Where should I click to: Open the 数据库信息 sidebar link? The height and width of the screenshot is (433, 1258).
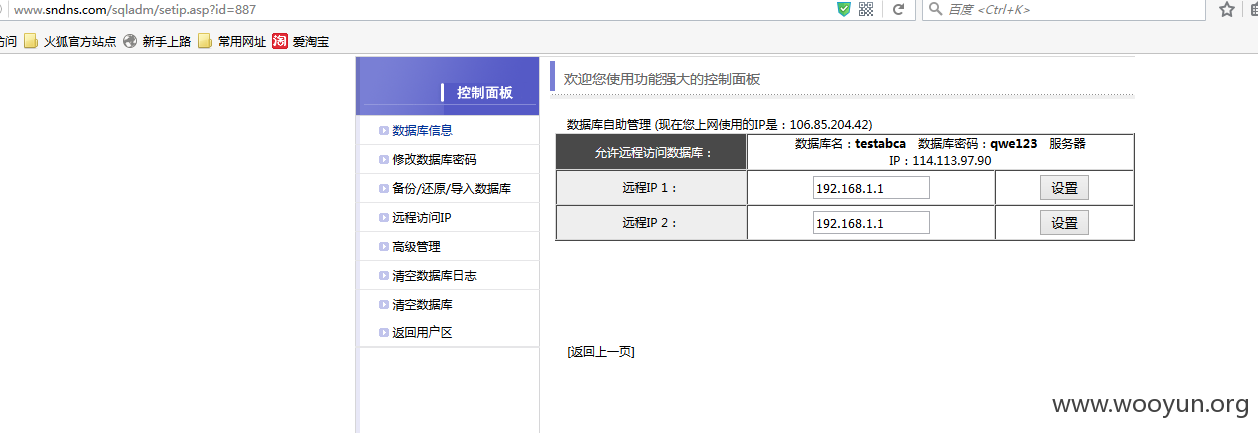click(422, 130)
